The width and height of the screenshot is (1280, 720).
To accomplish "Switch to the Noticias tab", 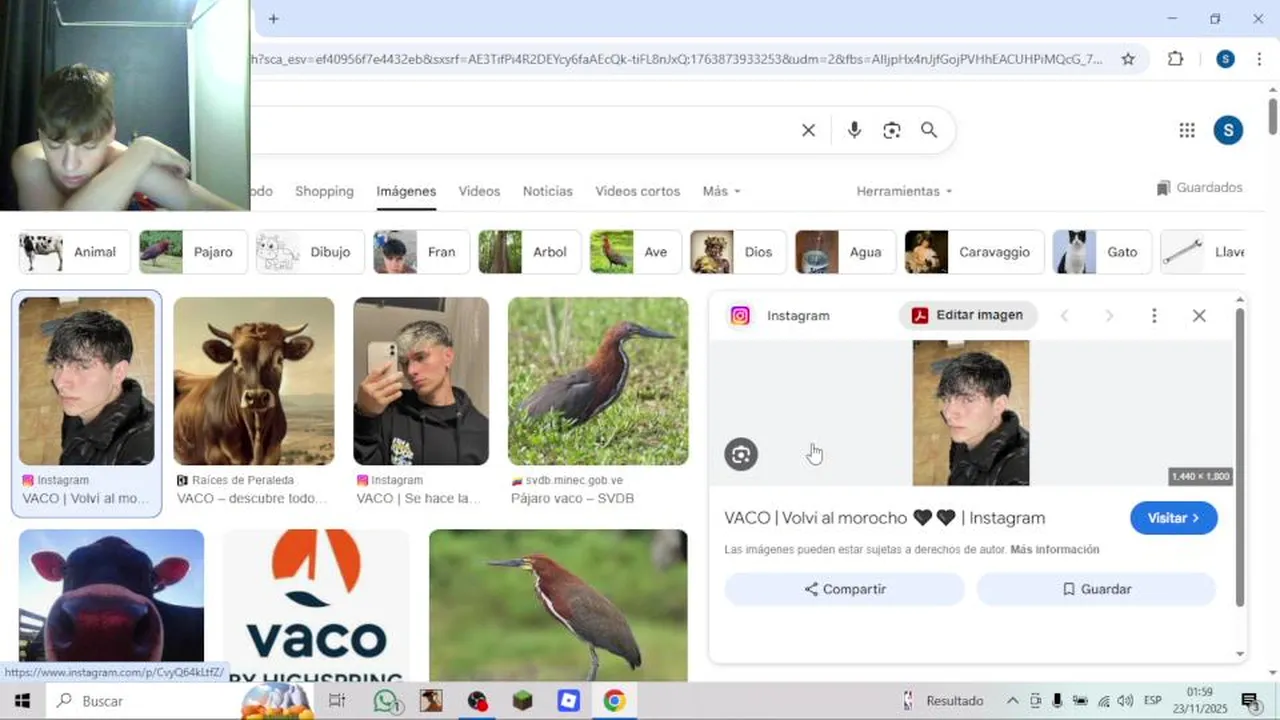I will click(548, 191).
